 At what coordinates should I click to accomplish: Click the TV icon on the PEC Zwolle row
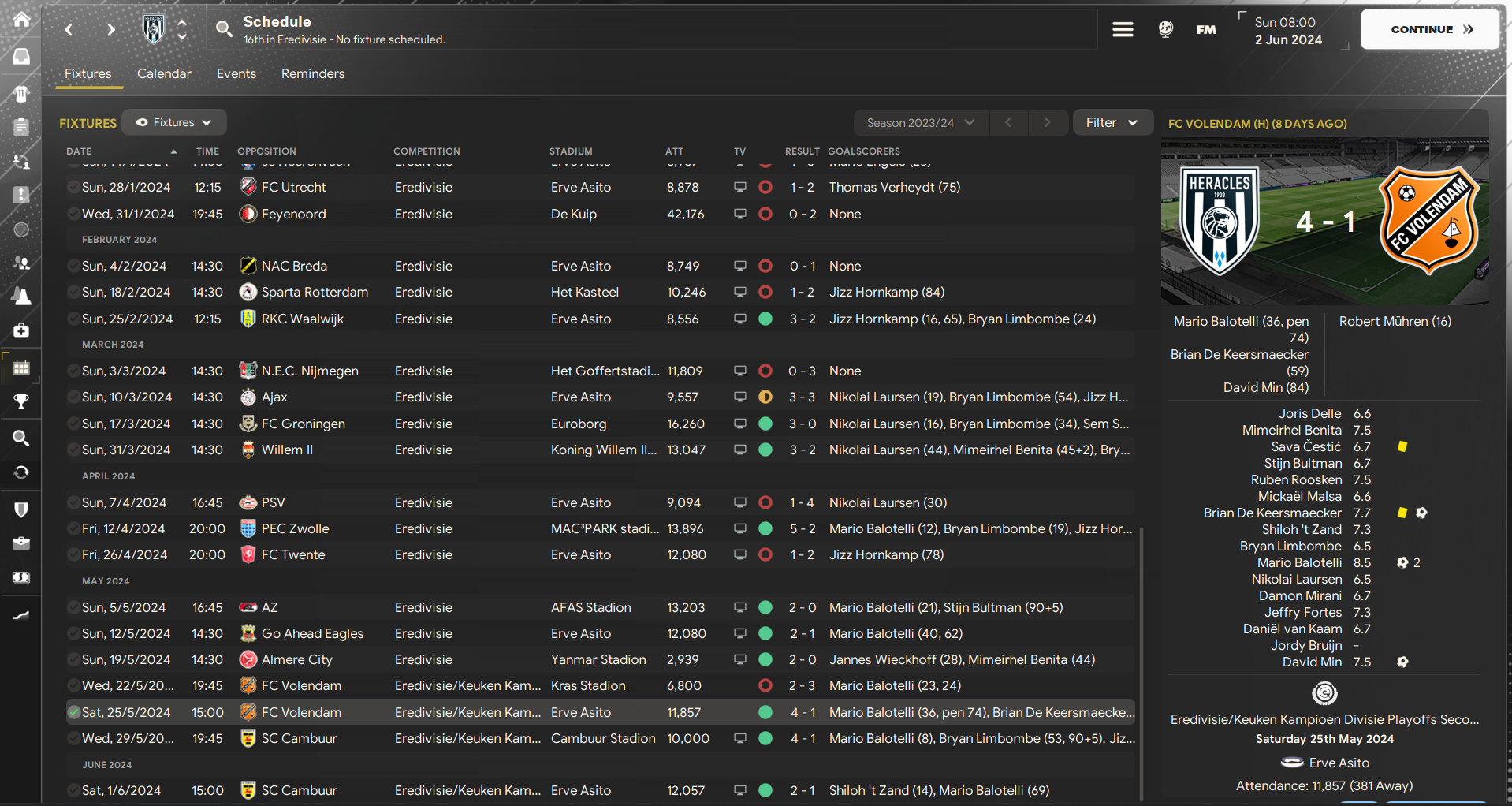pyautogui.click(x=739, y=528)
